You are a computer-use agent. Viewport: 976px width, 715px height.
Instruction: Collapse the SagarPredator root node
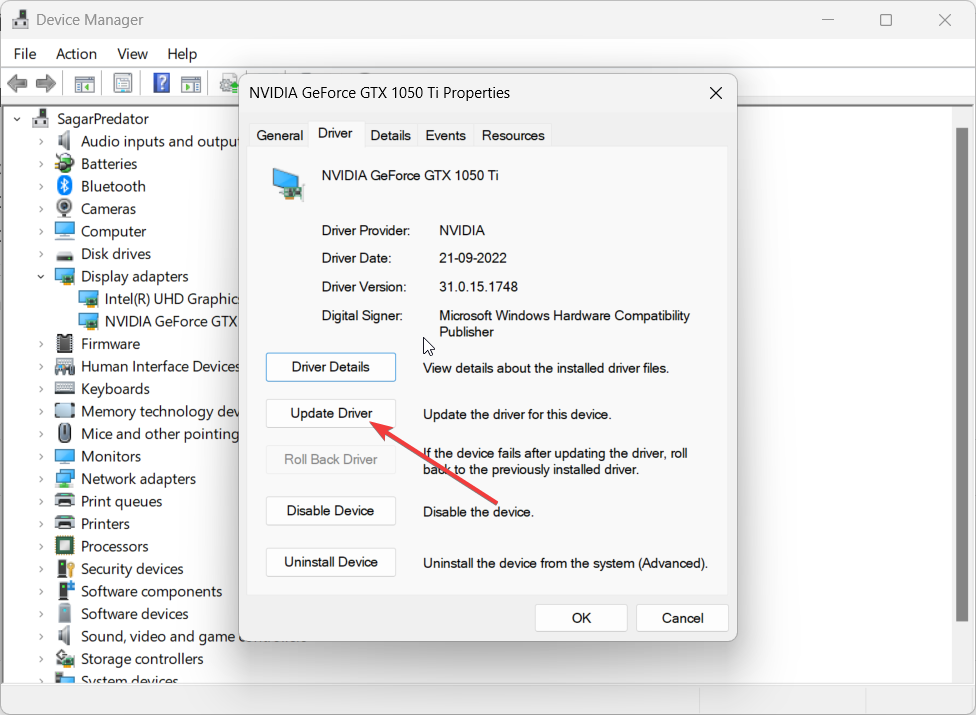pyautogui.click(x=17, y=119)
